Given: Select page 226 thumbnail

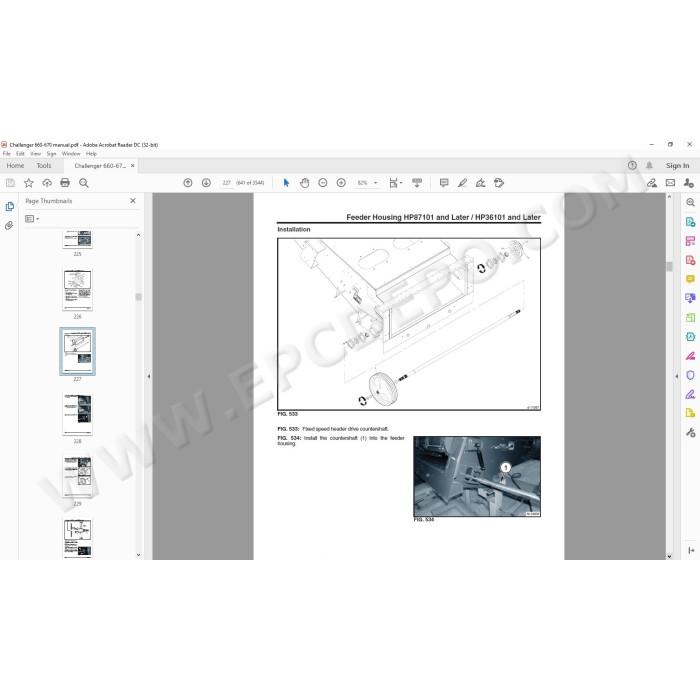Looking at the screenshot, I should point(77,290).
